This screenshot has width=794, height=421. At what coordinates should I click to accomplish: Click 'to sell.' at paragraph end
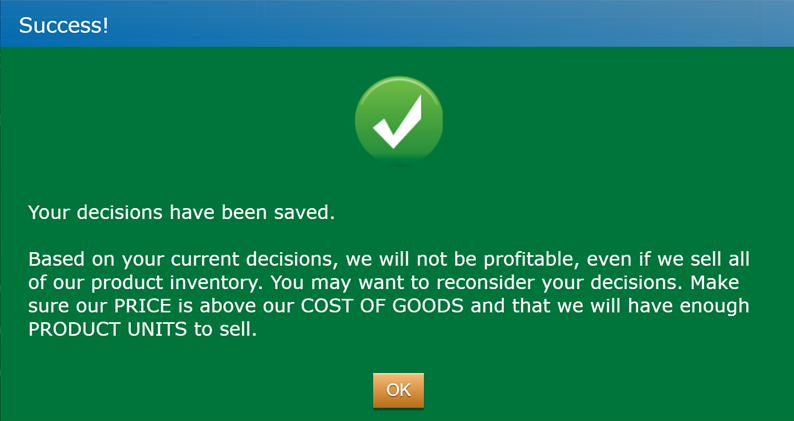[x=225, y=329]
